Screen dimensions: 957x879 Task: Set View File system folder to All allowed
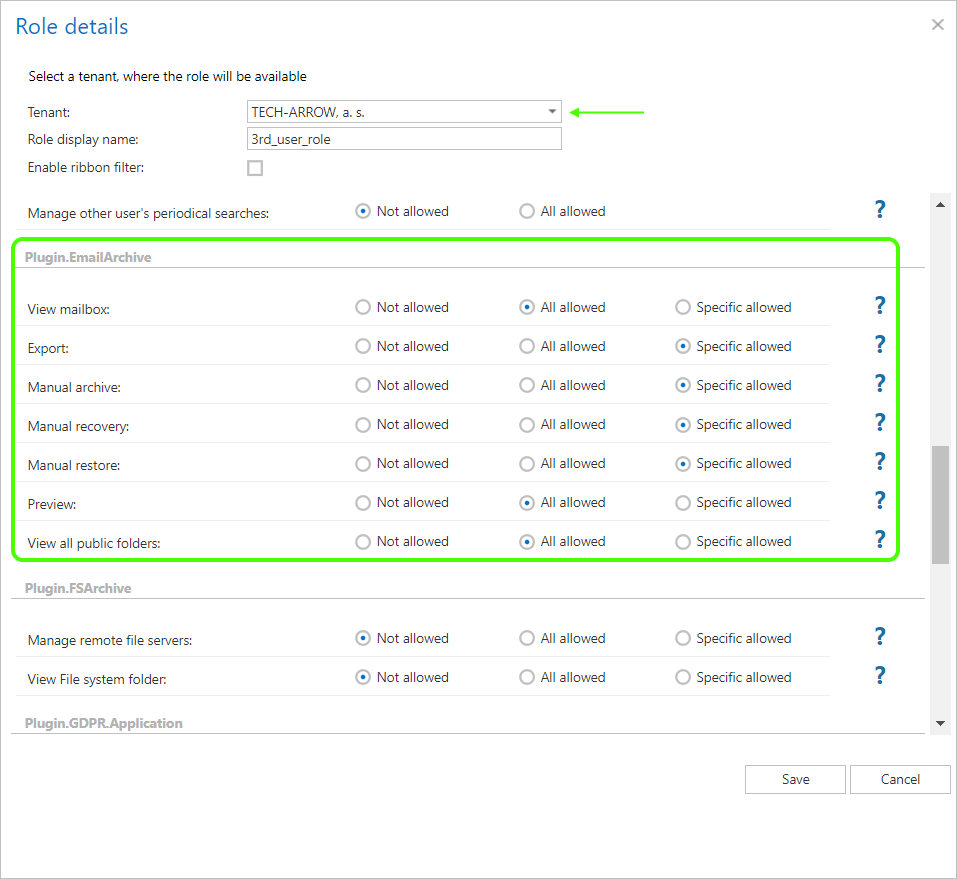[x=527, y=677]
